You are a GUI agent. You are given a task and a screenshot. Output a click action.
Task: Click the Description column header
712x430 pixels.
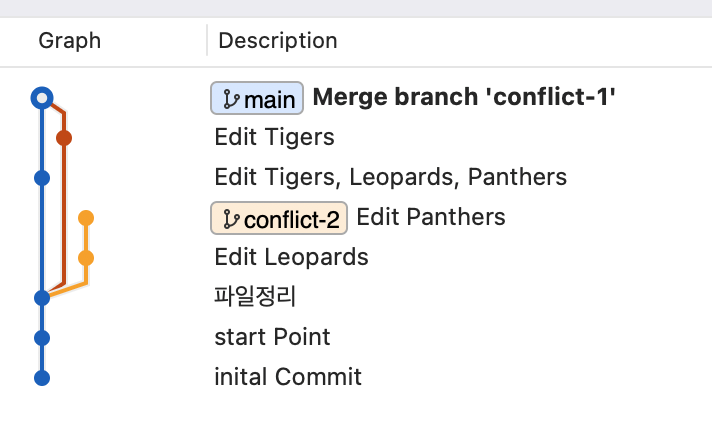point(278,41)
